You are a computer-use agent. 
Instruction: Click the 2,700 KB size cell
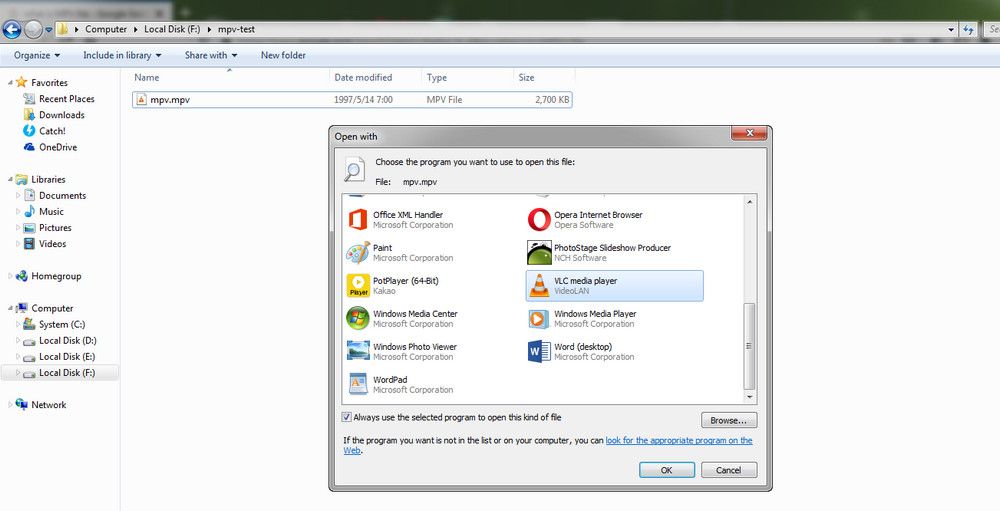pyautogui.click(x=552, y=100)
